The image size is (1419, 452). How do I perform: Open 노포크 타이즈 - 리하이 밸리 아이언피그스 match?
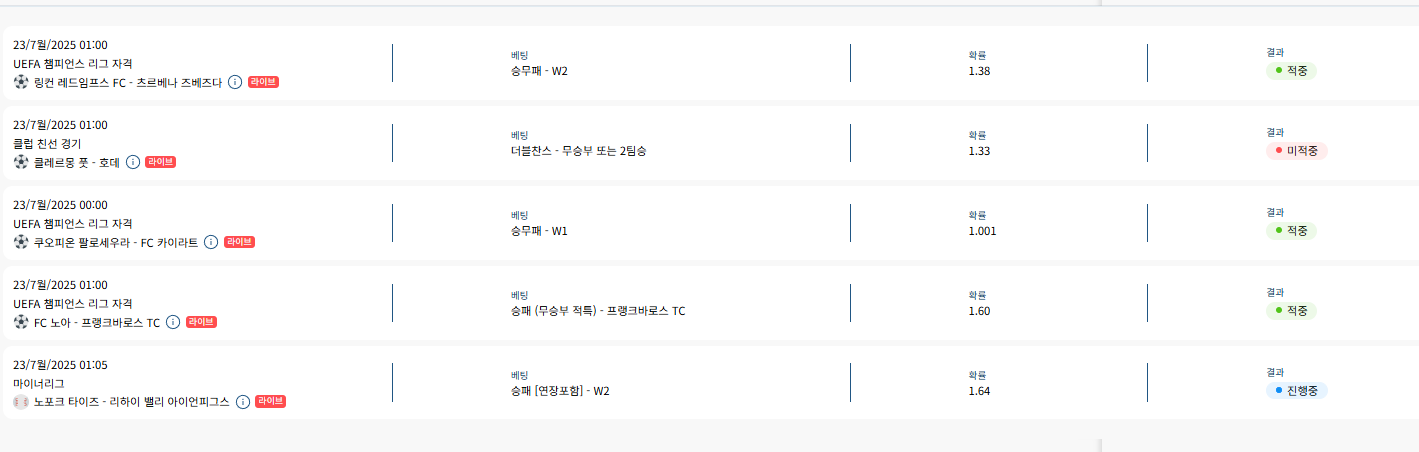[x=131, y=402]
